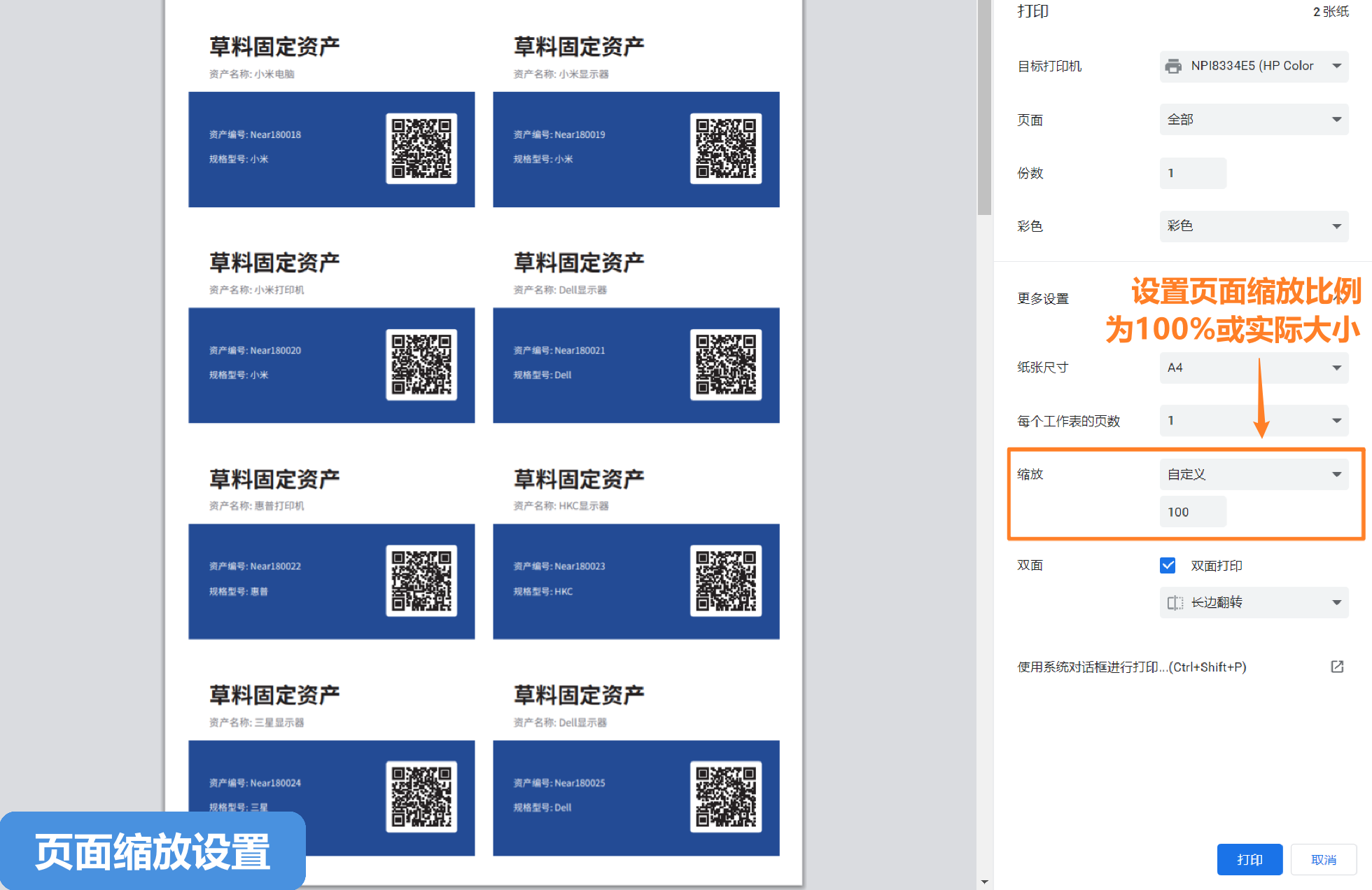Click the 2 张纸 sheet count text

point(1331,11)
